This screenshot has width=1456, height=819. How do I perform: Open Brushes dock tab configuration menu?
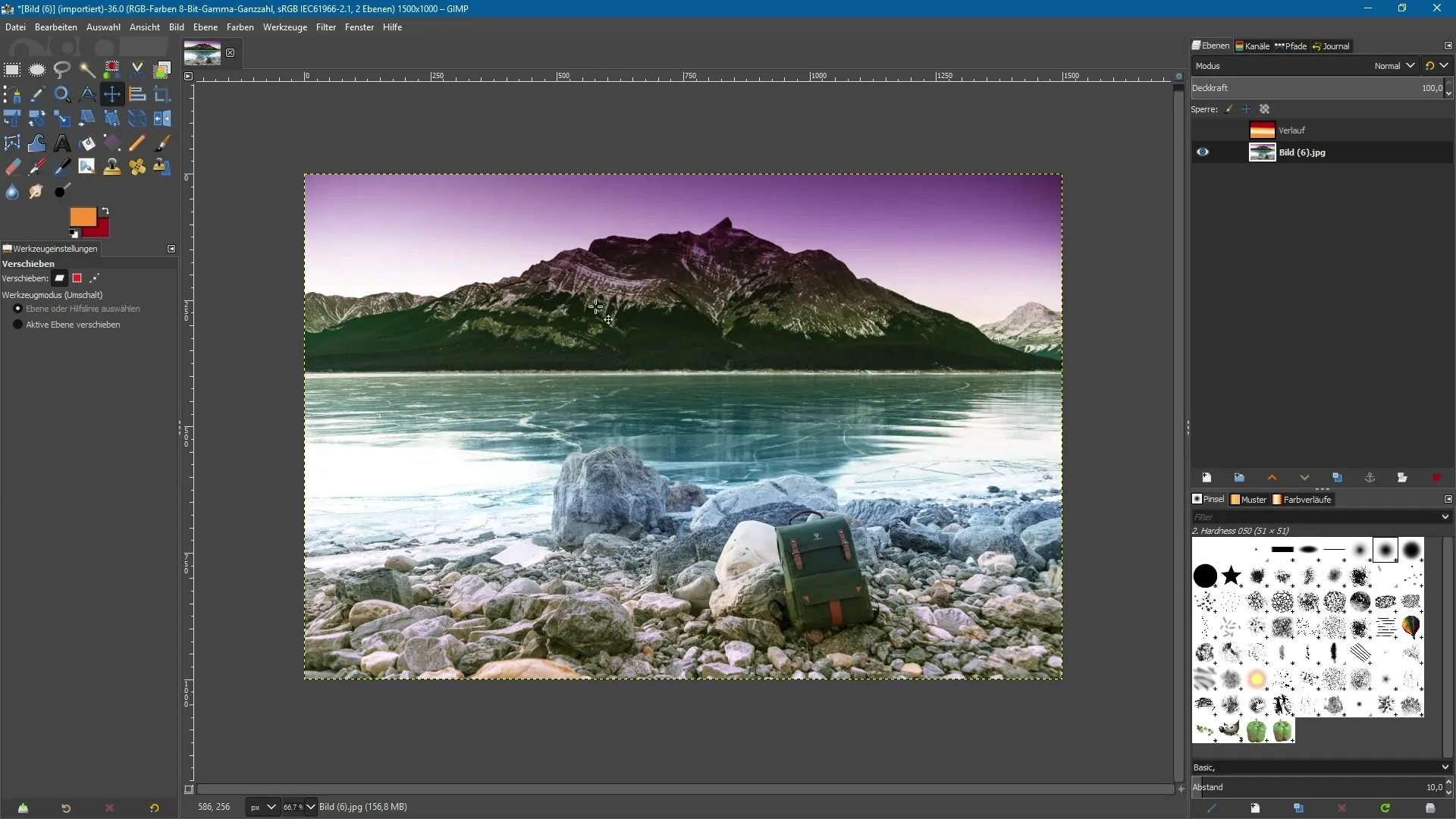click(x=1448, y=499)
